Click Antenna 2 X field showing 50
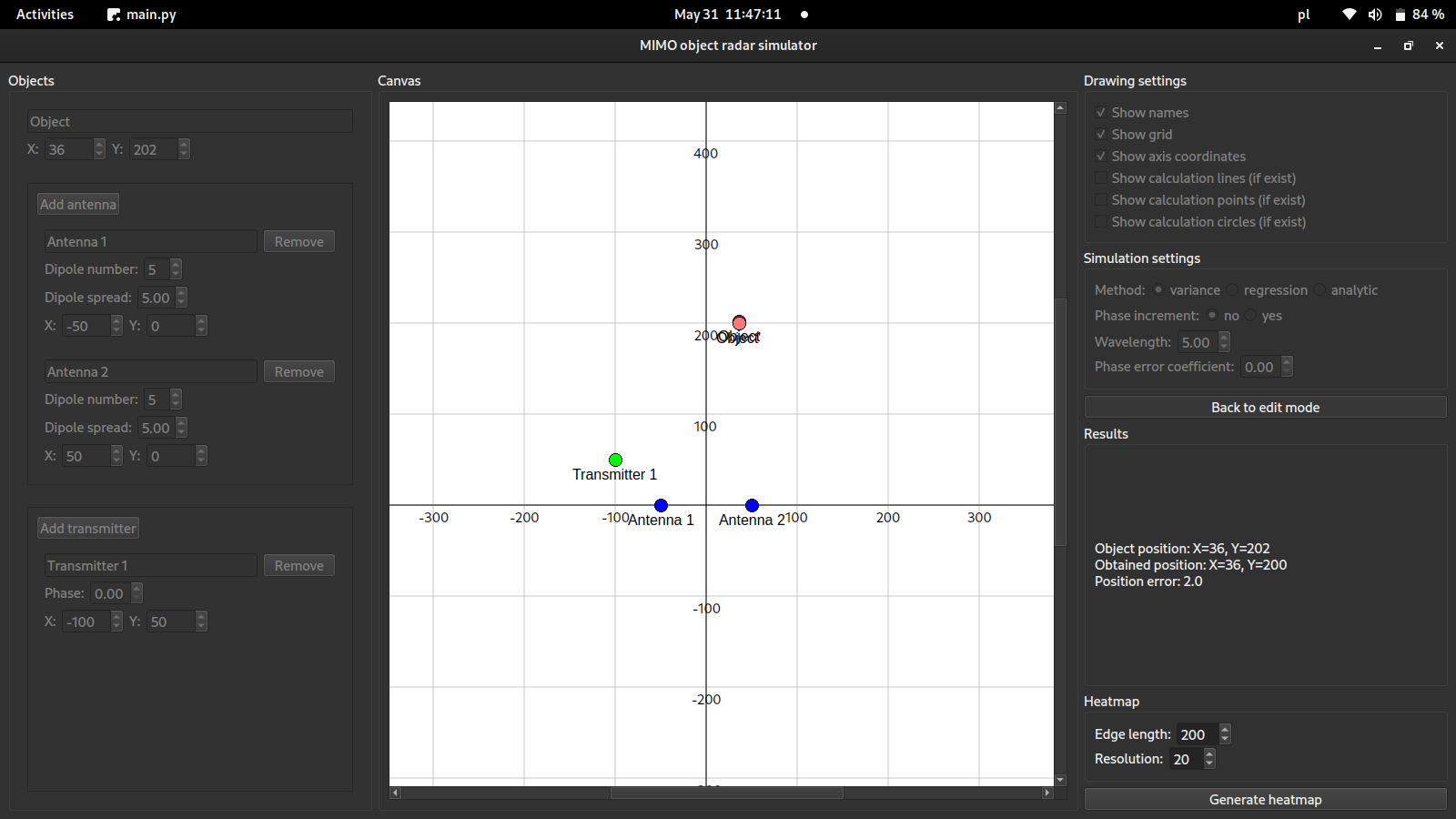The height and width of the screenshot is (819, 1456). [86, 455]
